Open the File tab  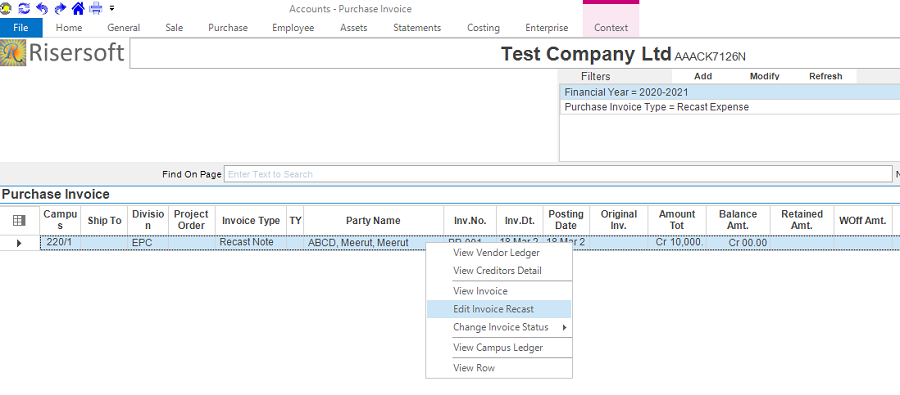(21, 28)
